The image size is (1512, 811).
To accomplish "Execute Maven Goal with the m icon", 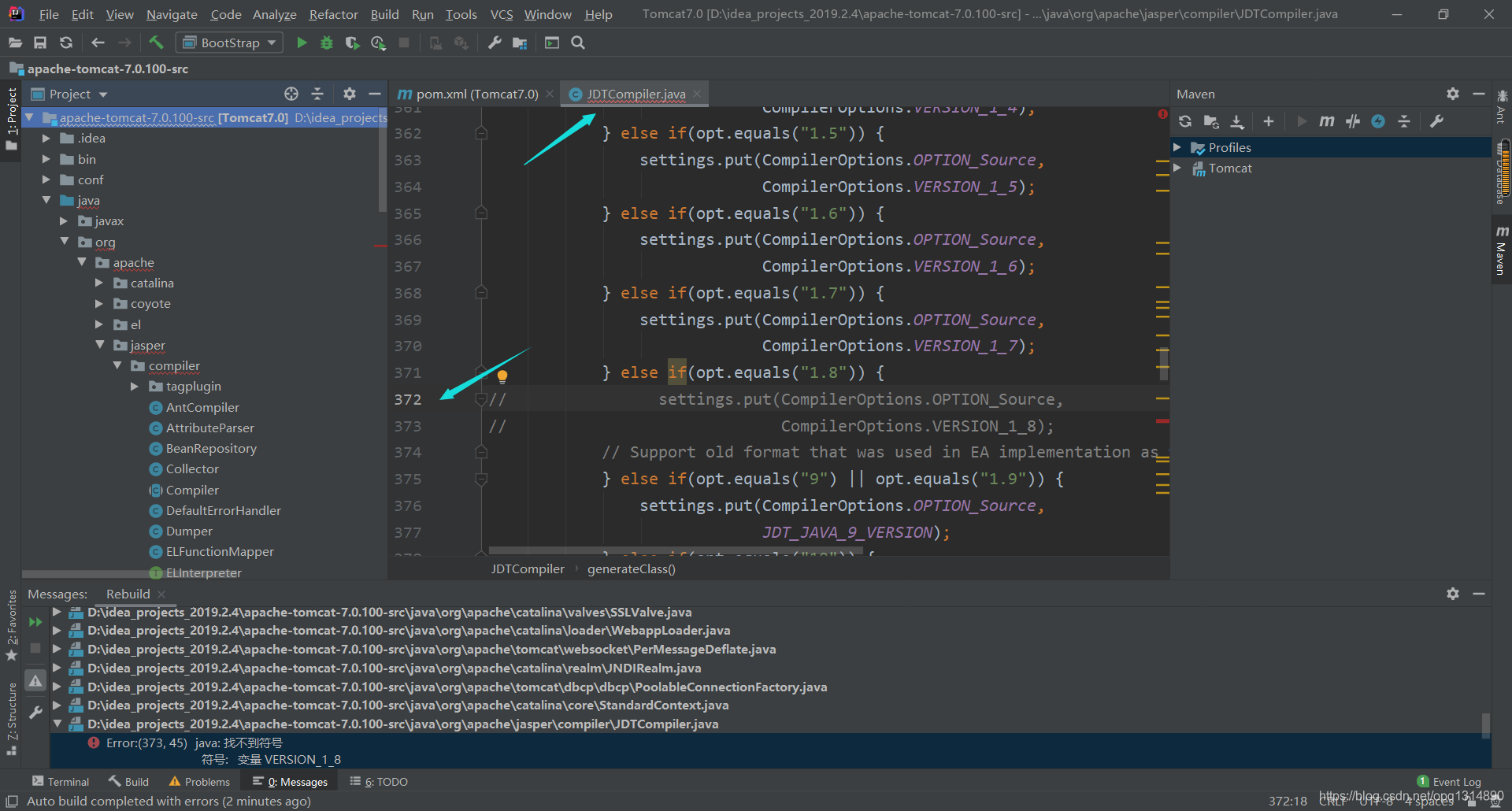I will coord(1327,121).
